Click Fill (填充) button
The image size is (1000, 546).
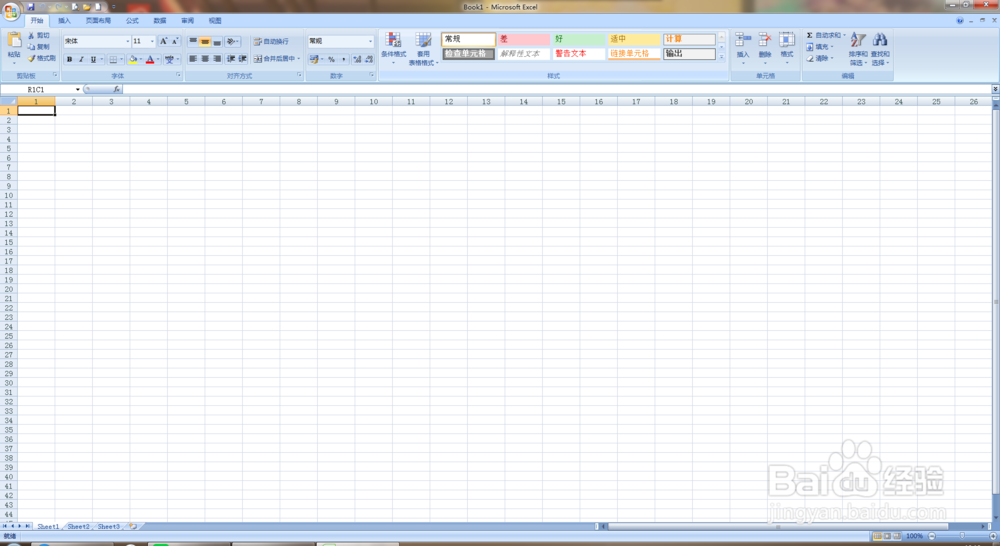[x=820, y=47]
